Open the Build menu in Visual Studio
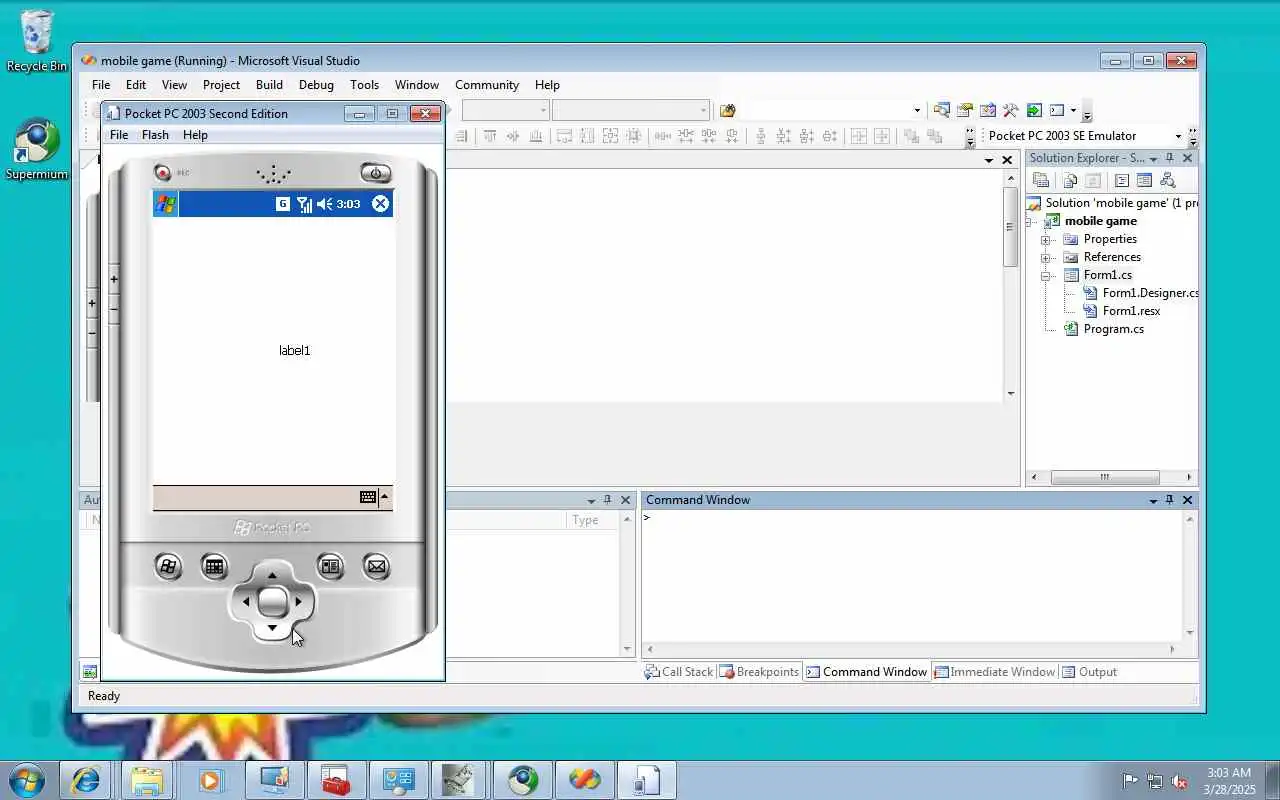The image size is (1280, 800). [x=269, y=85]
